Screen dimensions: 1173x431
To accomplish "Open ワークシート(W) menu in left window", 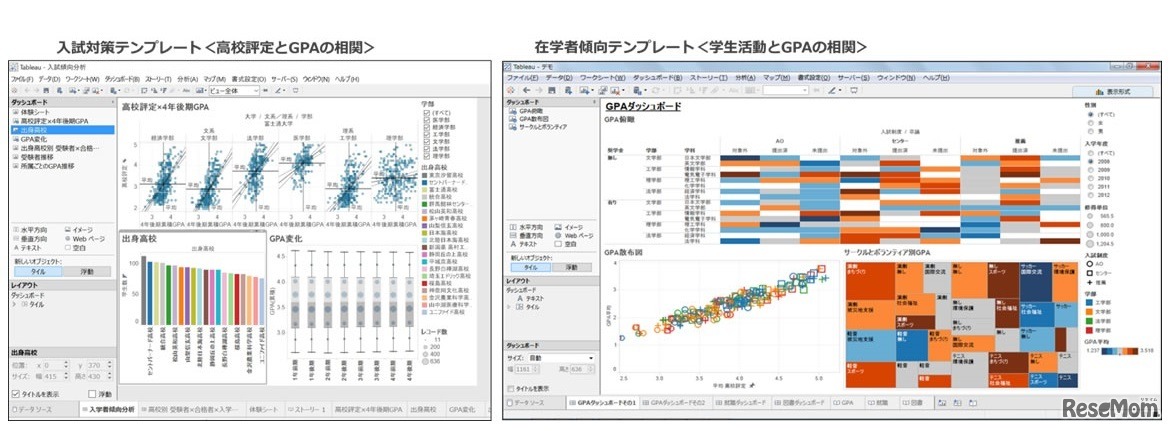I will (x=83, y=79).
